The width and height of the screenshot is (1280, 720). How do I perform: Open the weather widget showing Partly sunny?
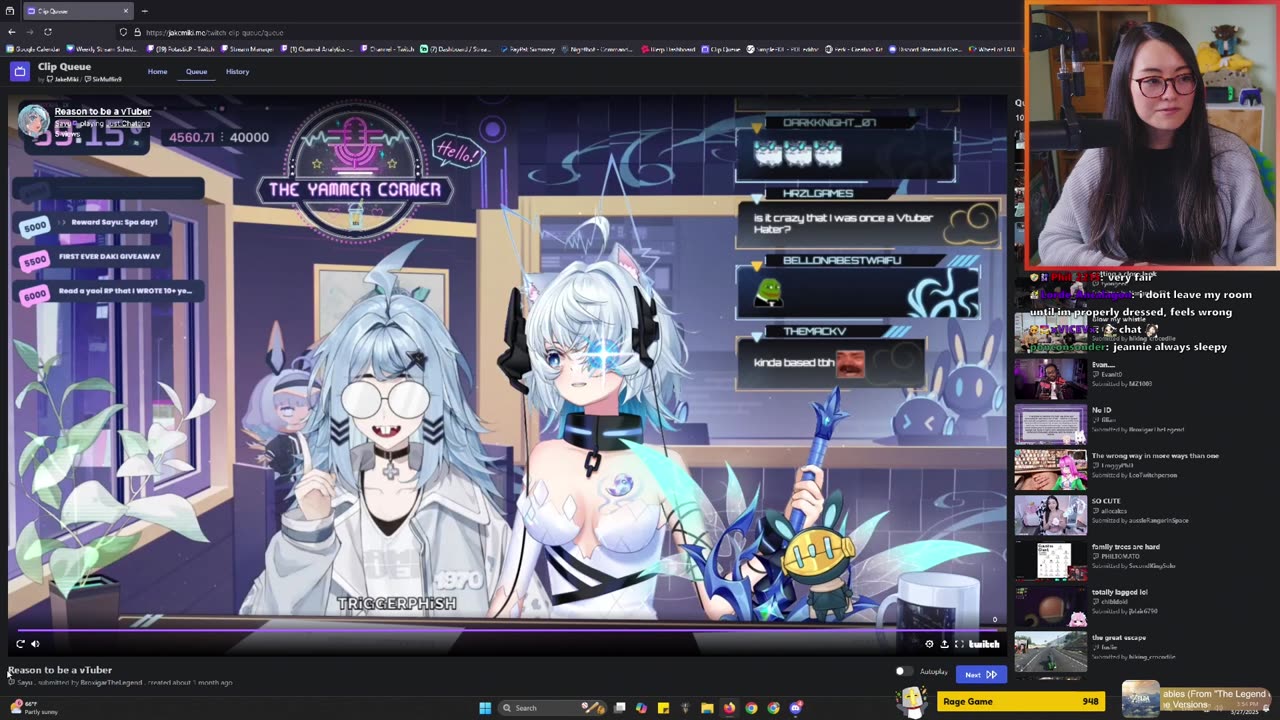click(x=33, y=707)
